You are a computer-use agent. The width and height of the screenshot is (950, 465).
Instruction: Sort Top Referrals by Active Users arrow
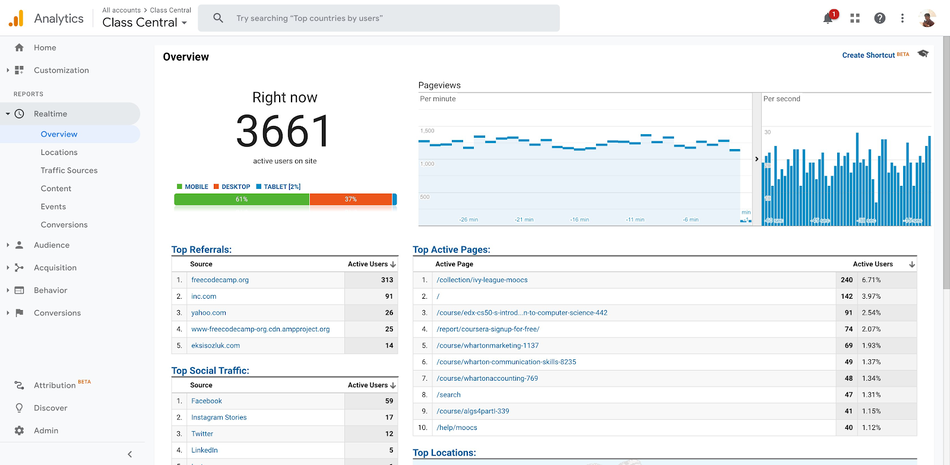pos(393,264)
